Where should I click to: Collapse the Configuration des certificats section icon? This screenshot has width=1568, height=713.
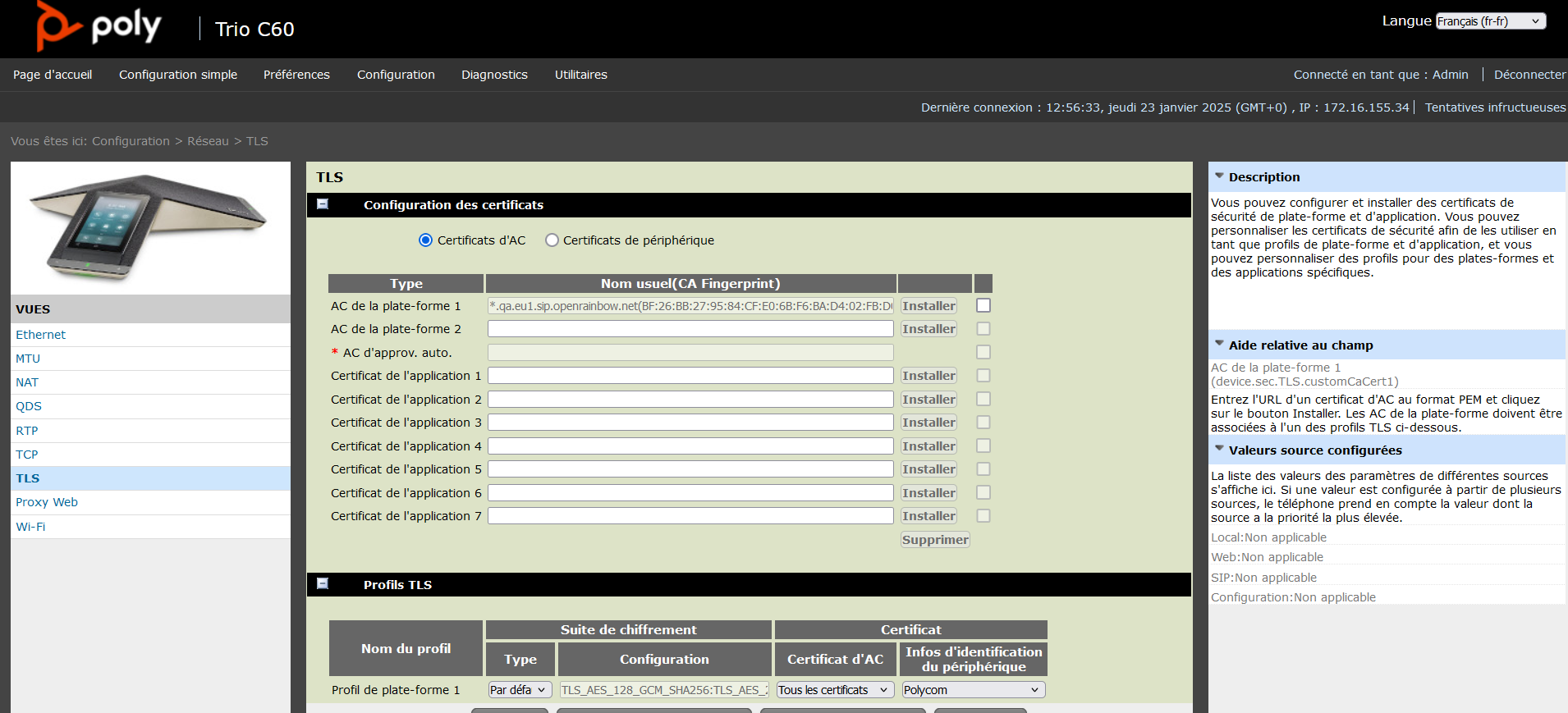(x=323, y=204)
